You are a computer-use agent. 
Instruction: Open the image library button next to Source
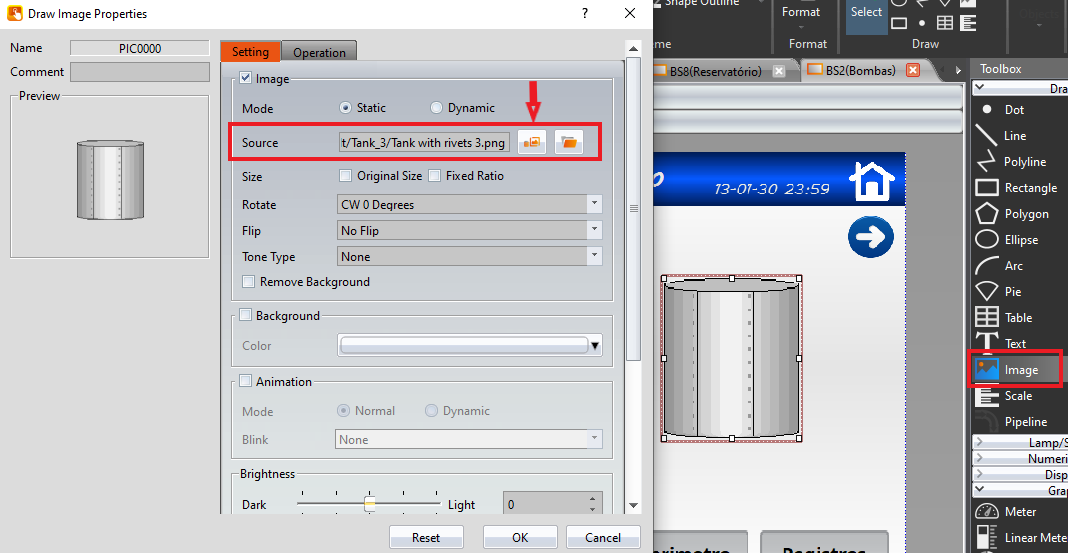click(x=532, y=143)
